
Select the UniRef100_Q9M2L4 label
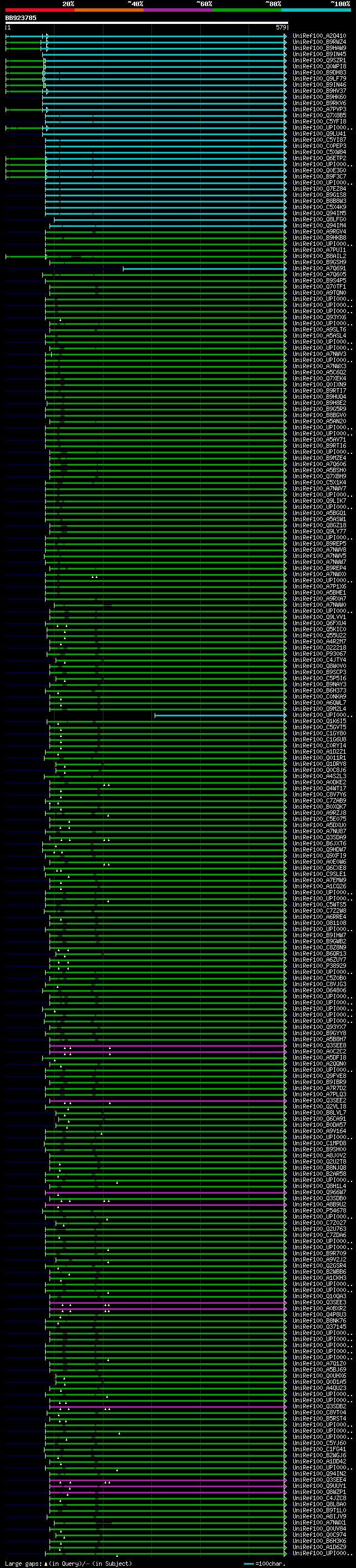319,709
